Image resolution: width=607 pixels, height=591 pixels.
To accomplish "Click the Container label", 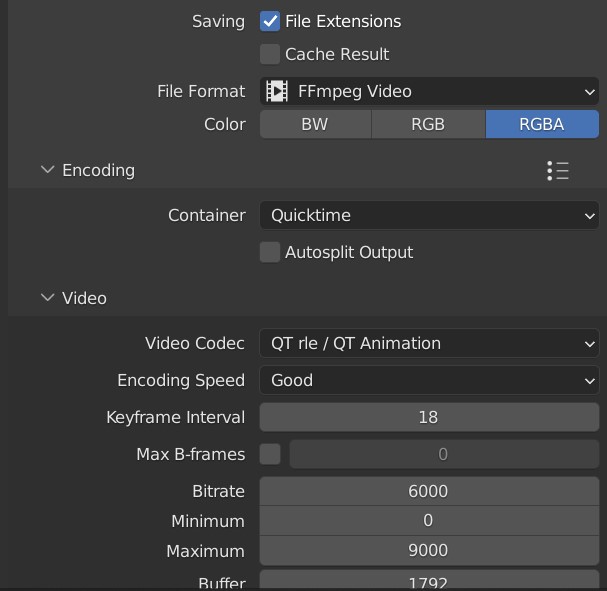I will (207, 215).
